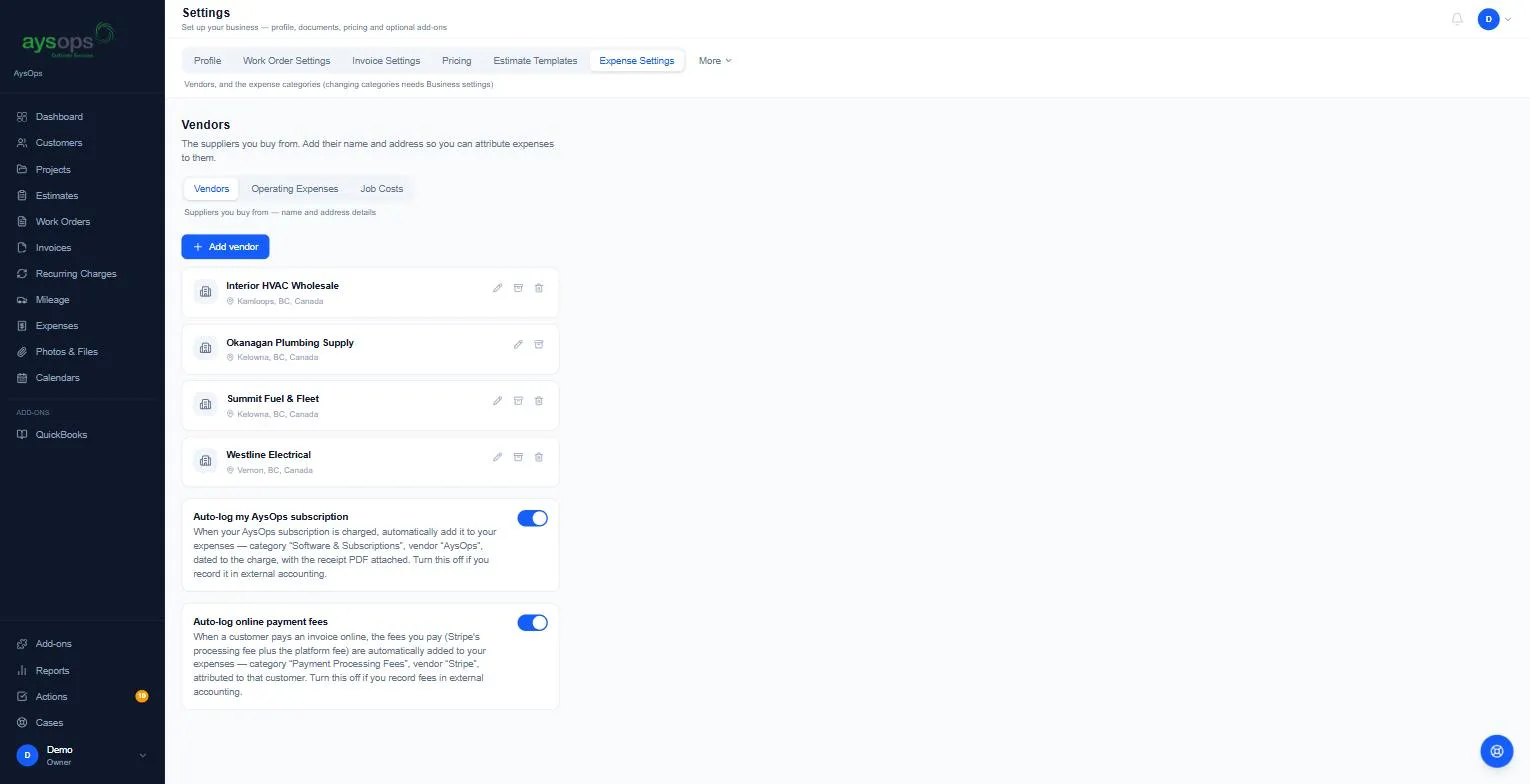Edit the Summit Fuel & Fleet vendor

pos(497,401)
